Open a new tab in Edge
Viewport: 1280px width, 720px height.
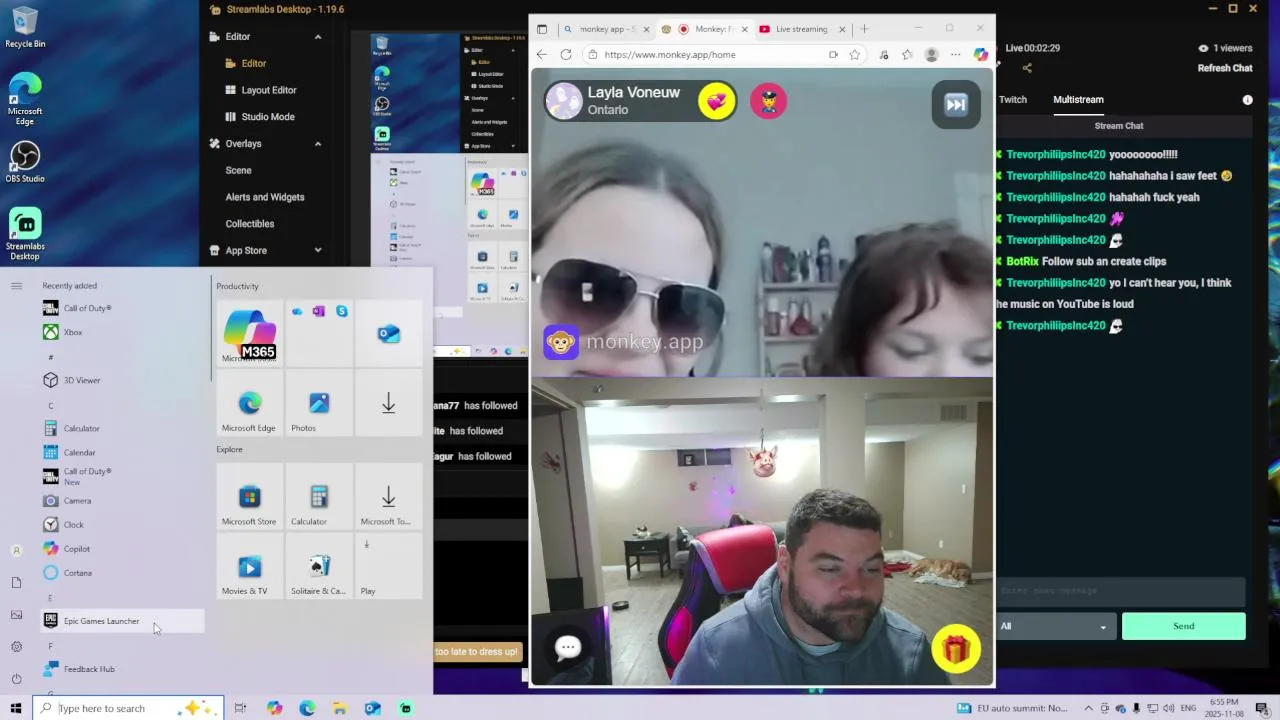tap(864, 29)
